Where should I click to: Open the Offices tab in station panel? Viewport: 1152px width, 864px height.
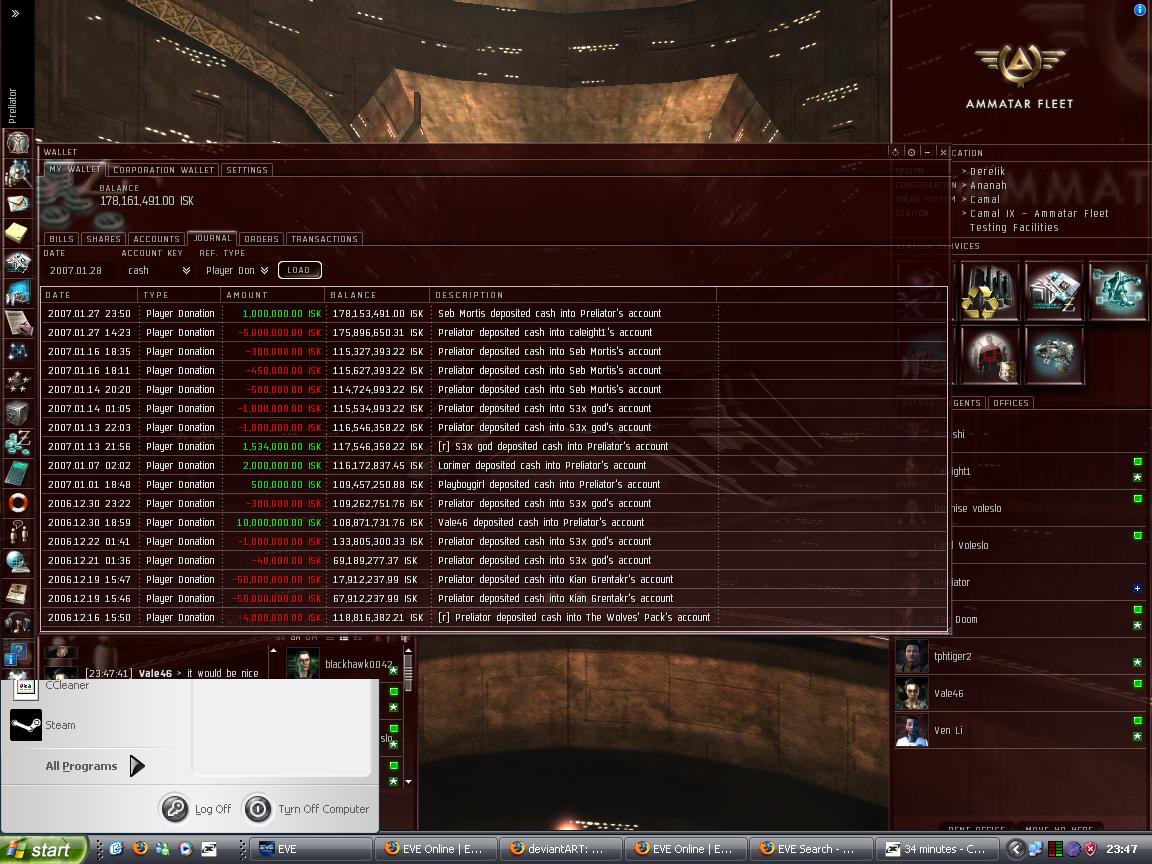pyautogui.click(x=1010, y=403)
